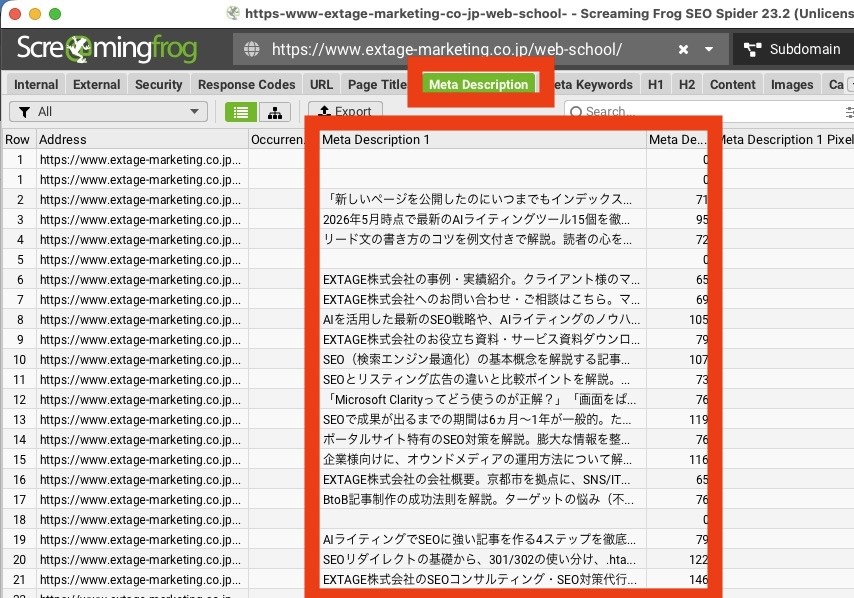Switch to the External tab

(x=96, y=84)
